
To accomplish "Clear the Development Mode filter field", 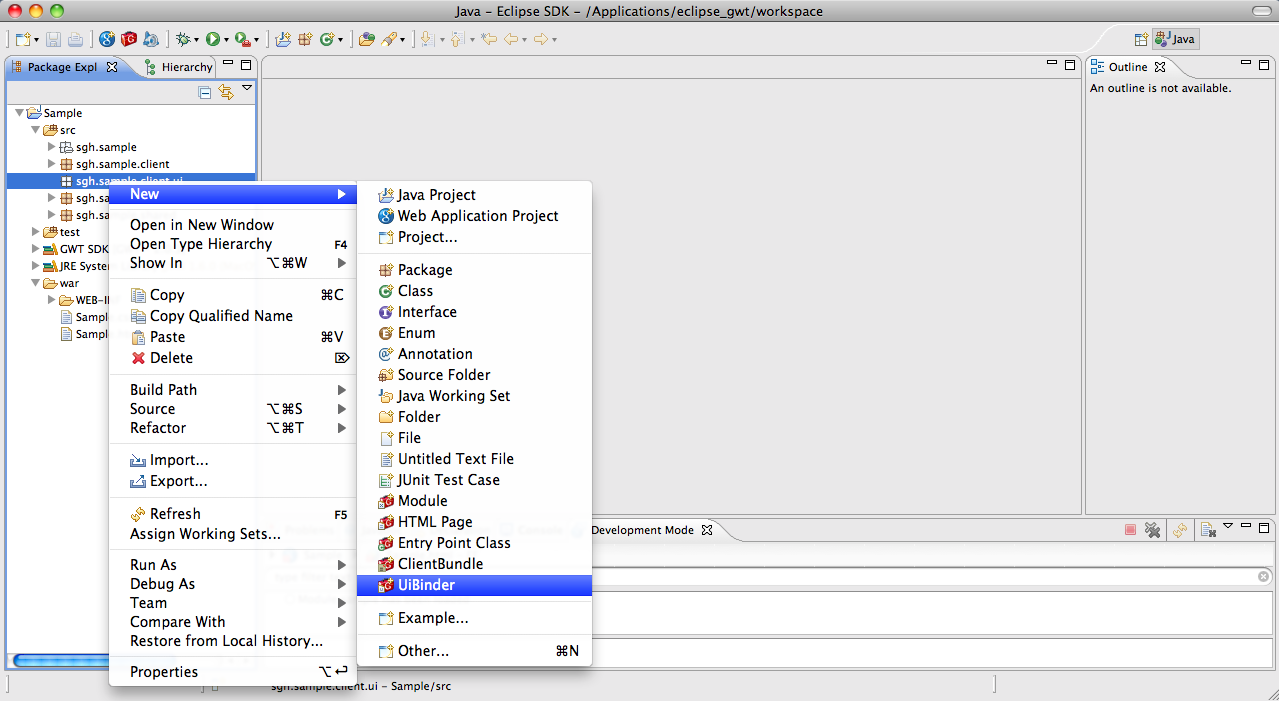I will (x=1263, y=577).
